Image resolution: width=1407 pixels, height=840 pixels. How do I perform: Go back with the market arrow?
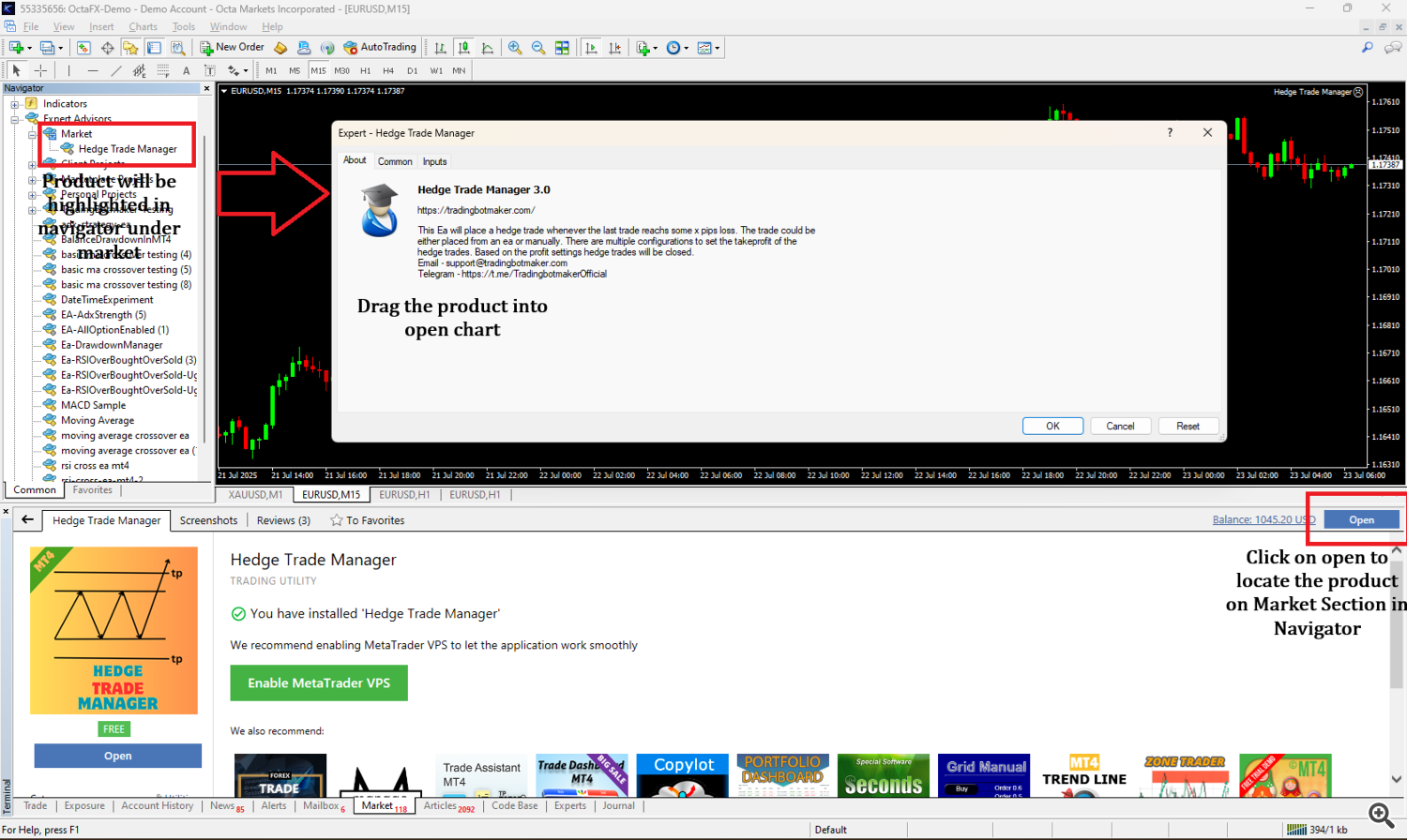(27, 519)
